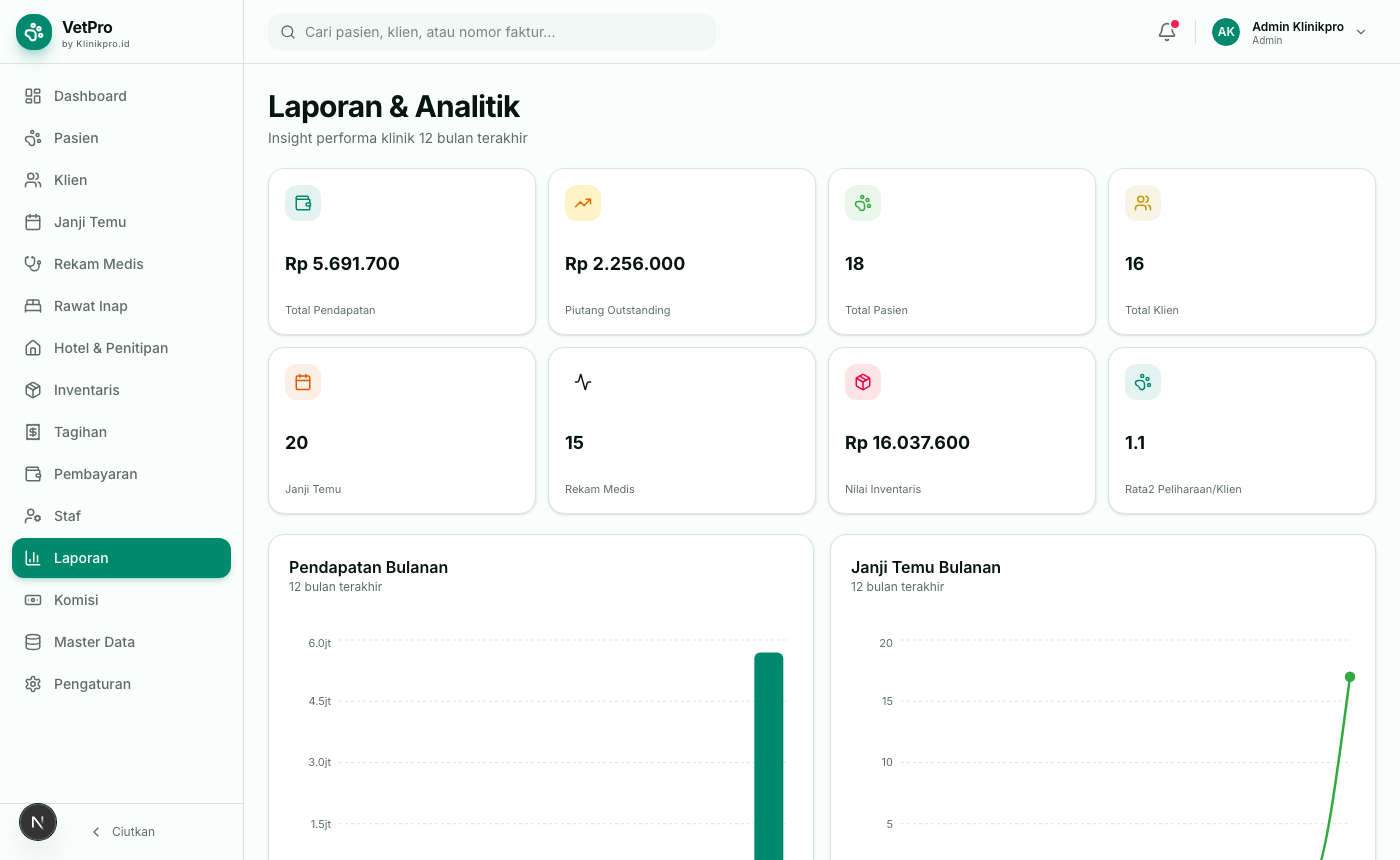1400x860 pixels.
Task: Collapse the sidebar with Ciutkan chevron
Action: (96, 832)
